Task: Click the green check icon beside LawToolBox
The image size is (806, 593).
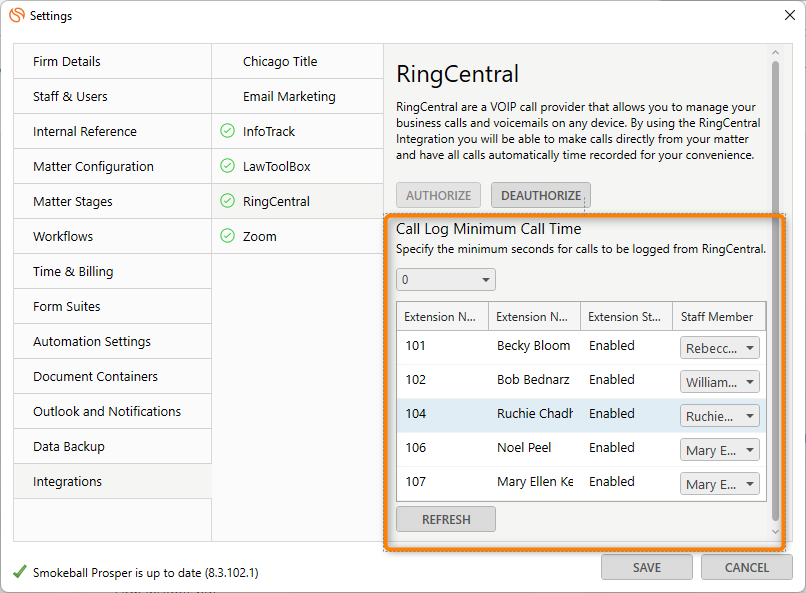Action: point(227,166)
